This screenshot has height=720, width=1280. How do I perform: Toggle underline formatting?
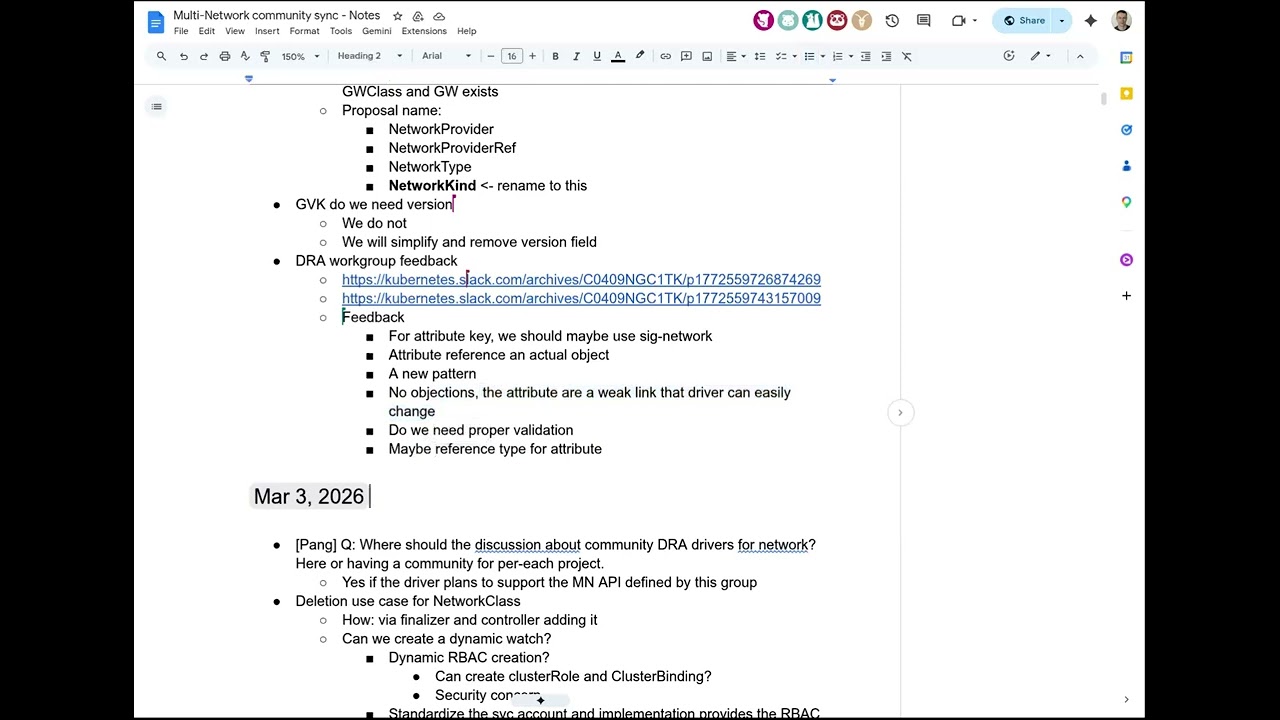597,56
